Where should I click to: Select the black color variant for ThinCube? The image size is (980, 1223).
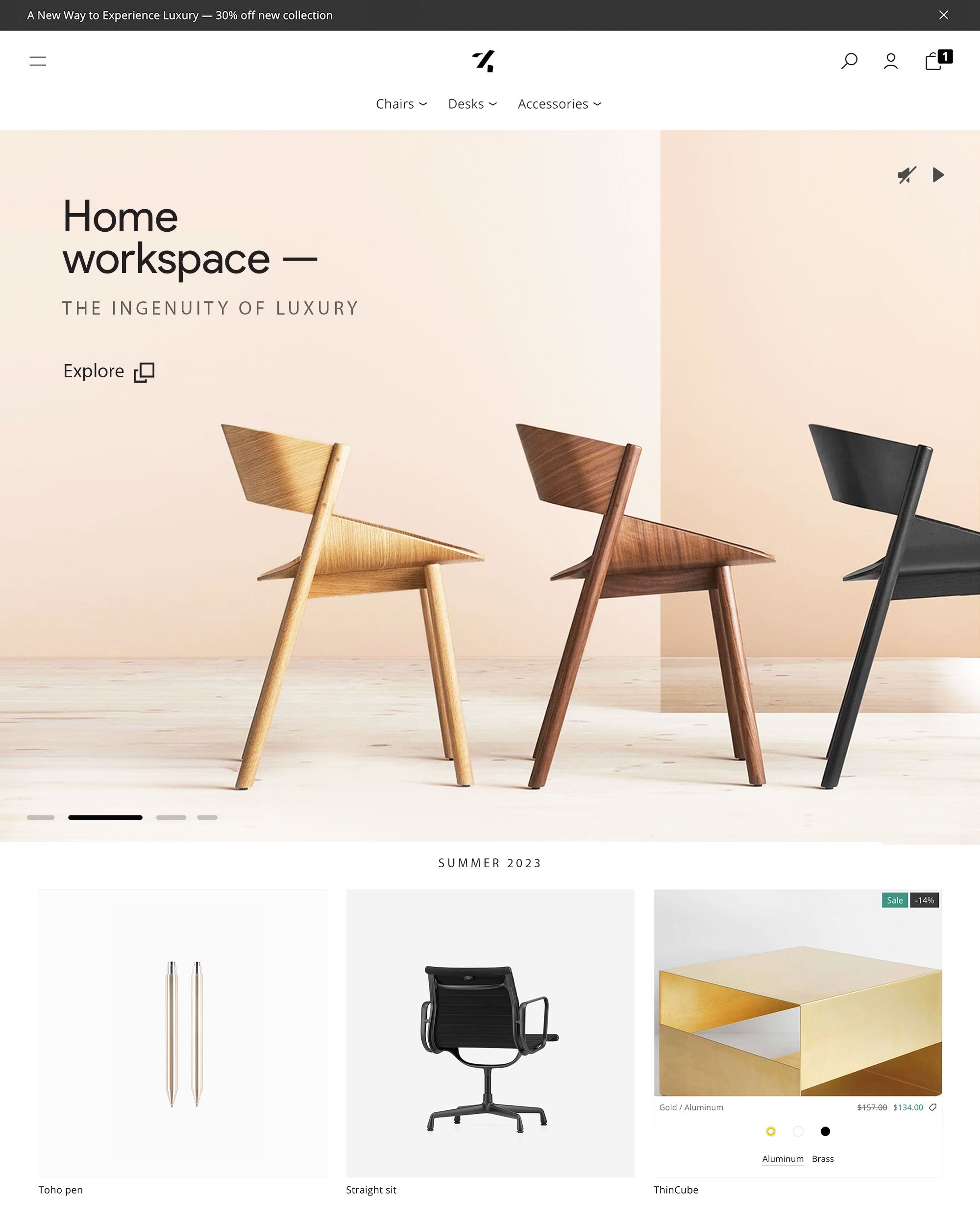825,1131
